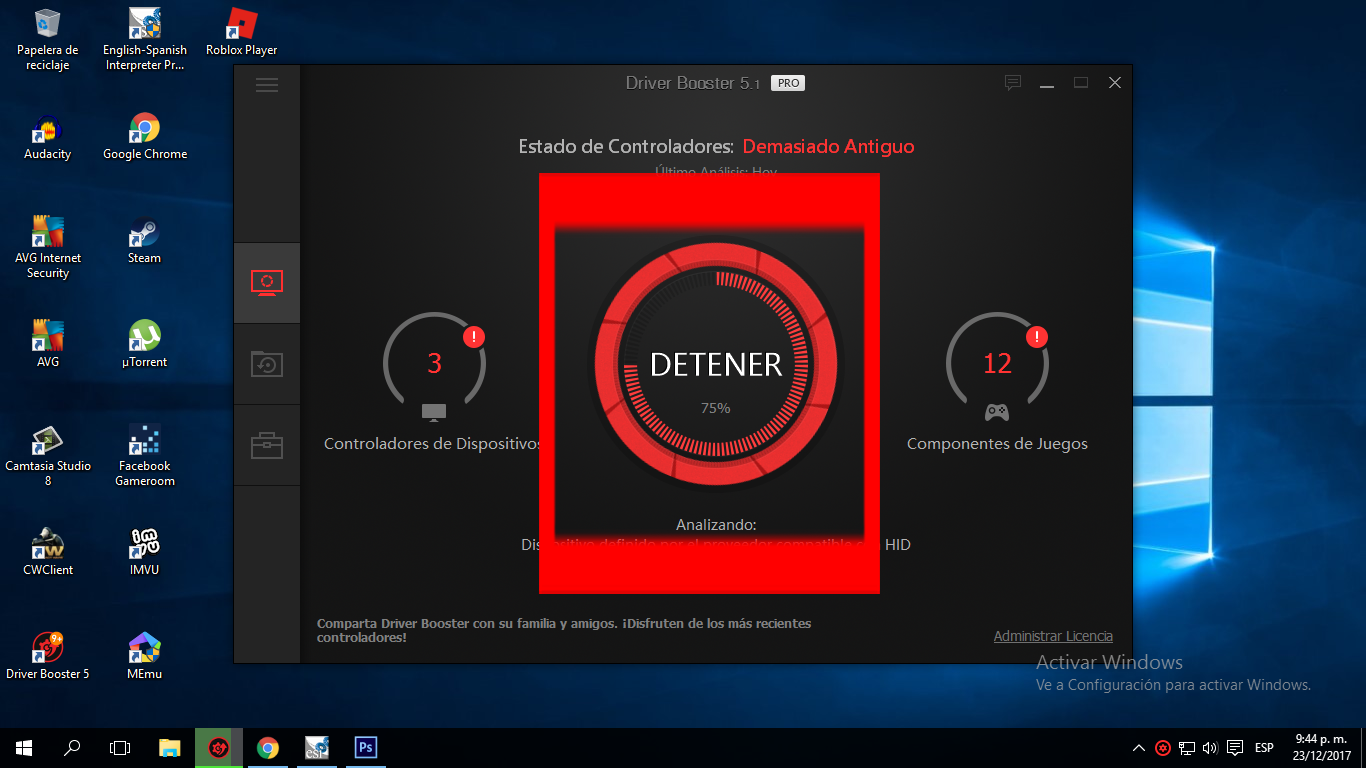The image size is (1366, 768).
Task: Click the 12 game components gauge
Action: pyautogui.click(x=997, y=363)
